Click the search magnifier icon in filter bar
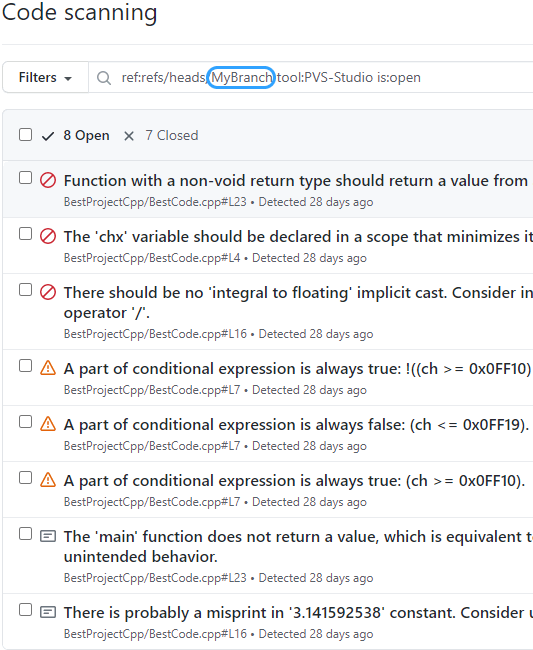 tap(104, 78)
